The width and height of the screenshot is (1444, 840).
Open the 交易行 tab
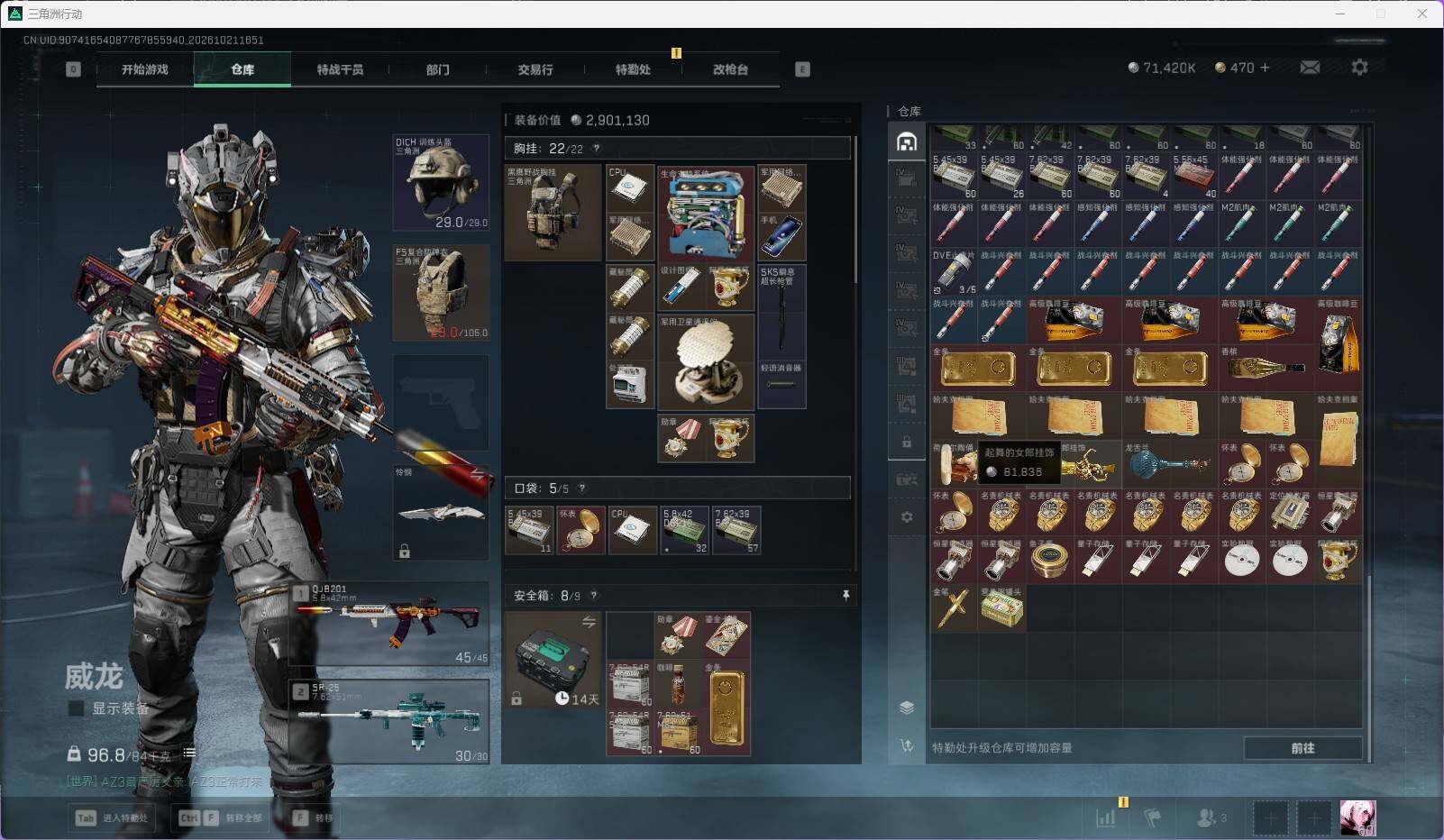pos(535,69)
